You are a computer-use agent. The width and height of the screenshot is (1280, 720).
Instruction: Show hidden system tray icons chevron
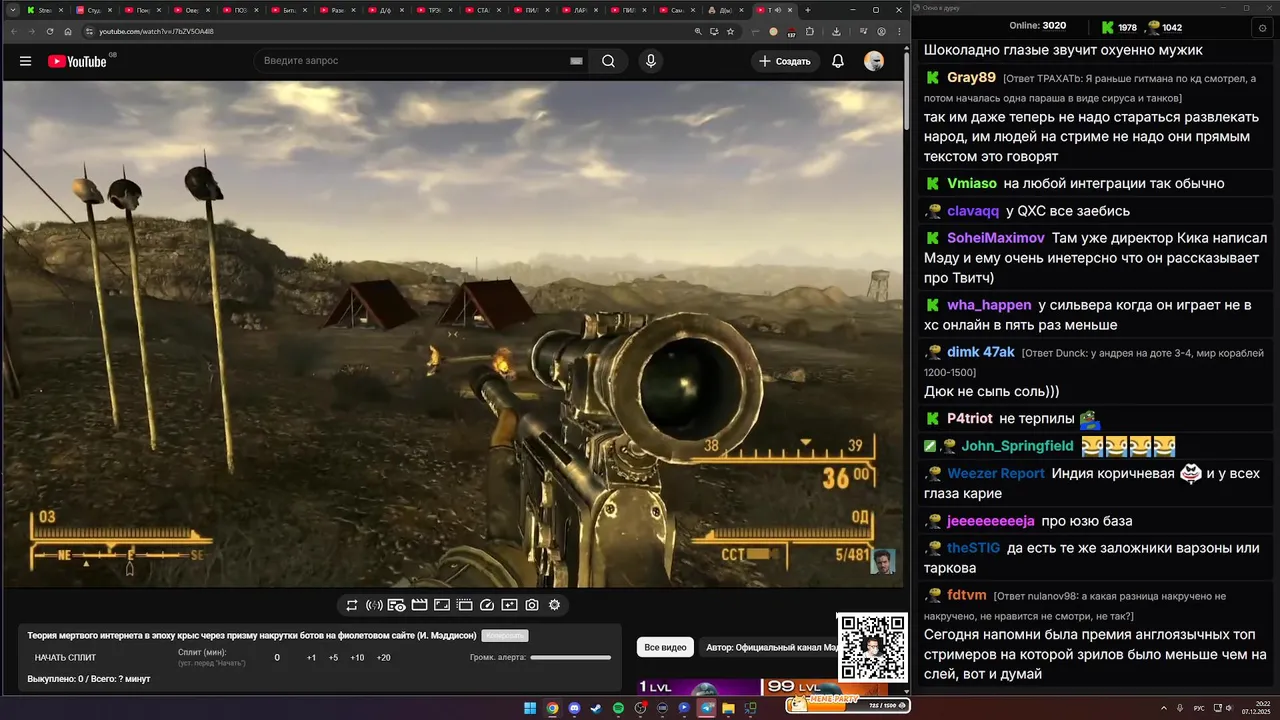[x=1164, y=708]
